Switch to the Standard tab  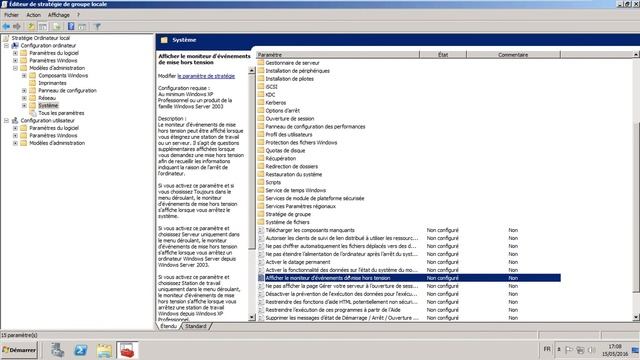[196, 326]
